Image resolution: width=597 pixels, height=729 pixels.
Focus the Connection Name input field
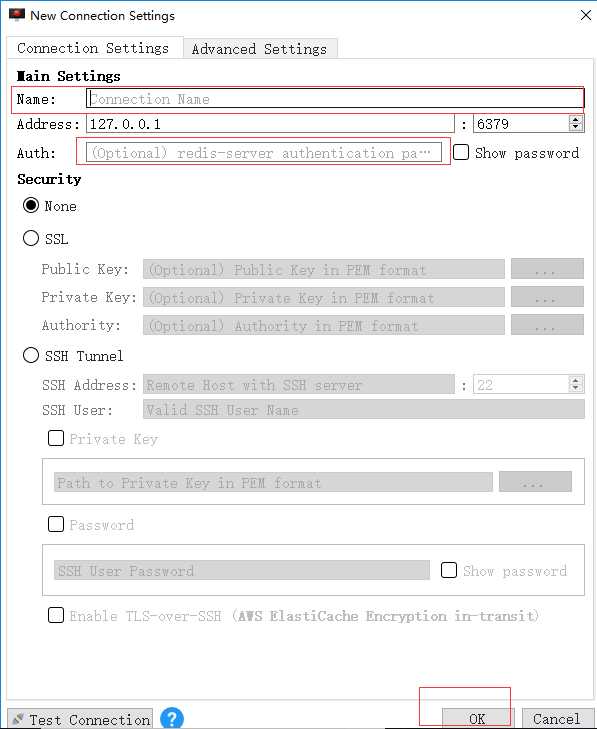coord(335,99)
